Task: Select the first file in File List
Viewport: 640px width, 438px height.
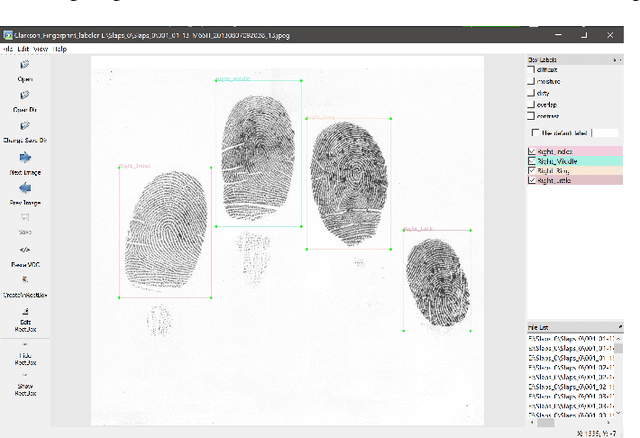Action: [x=570, y=338]
